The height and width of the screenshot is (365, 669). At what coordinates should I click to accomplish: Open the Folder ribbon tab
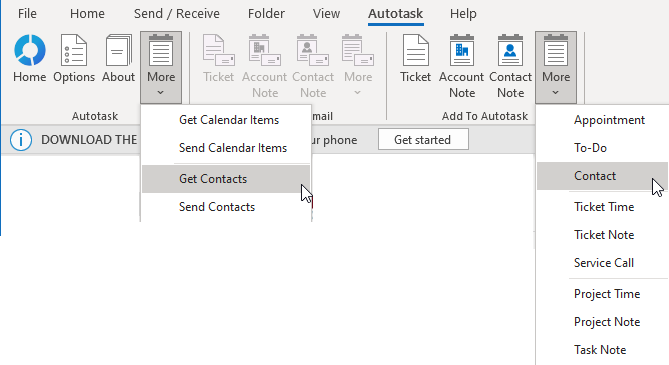click(x=266, y=14)
